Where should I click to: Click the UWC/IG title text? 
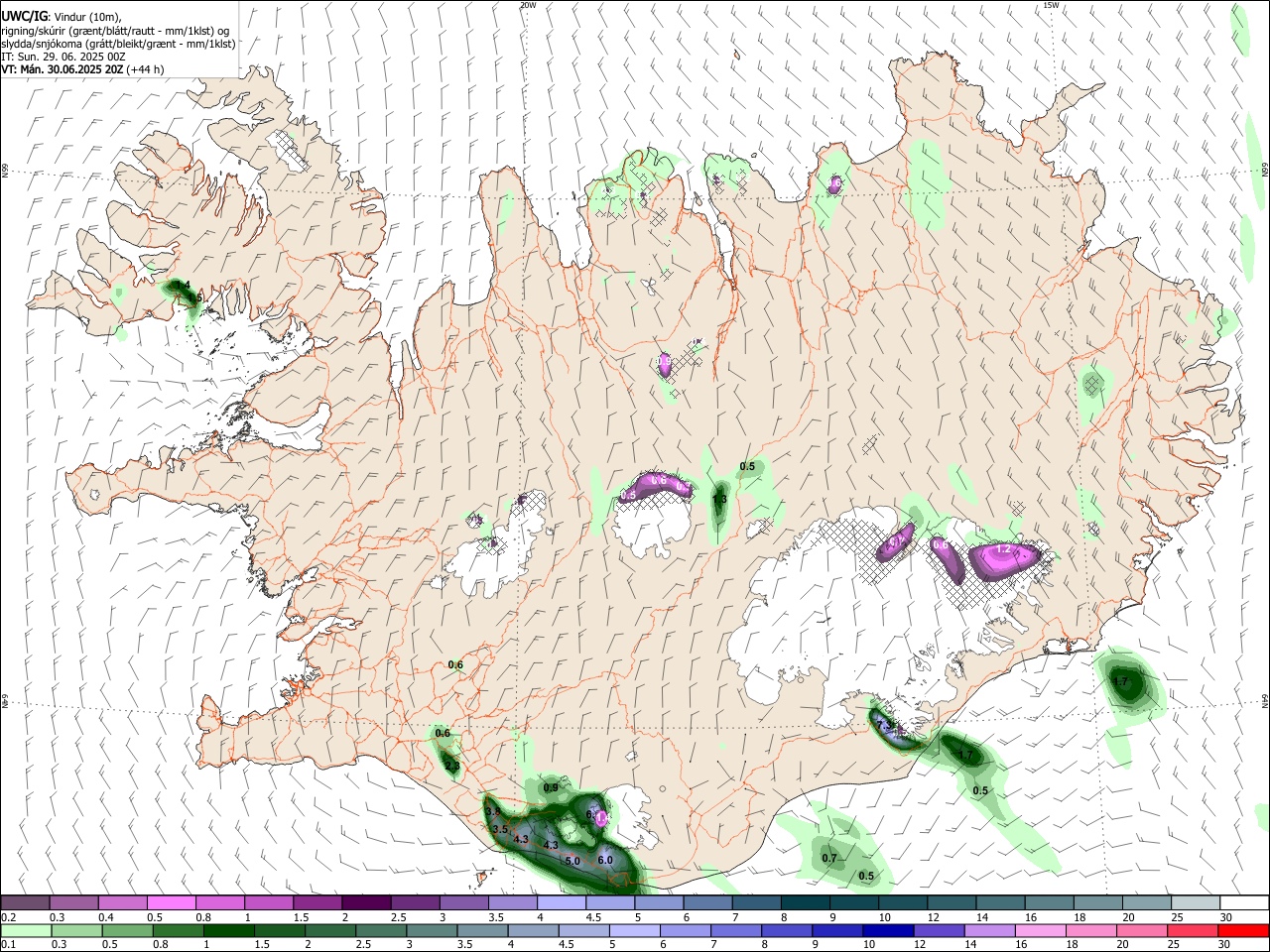click(24, 17)
